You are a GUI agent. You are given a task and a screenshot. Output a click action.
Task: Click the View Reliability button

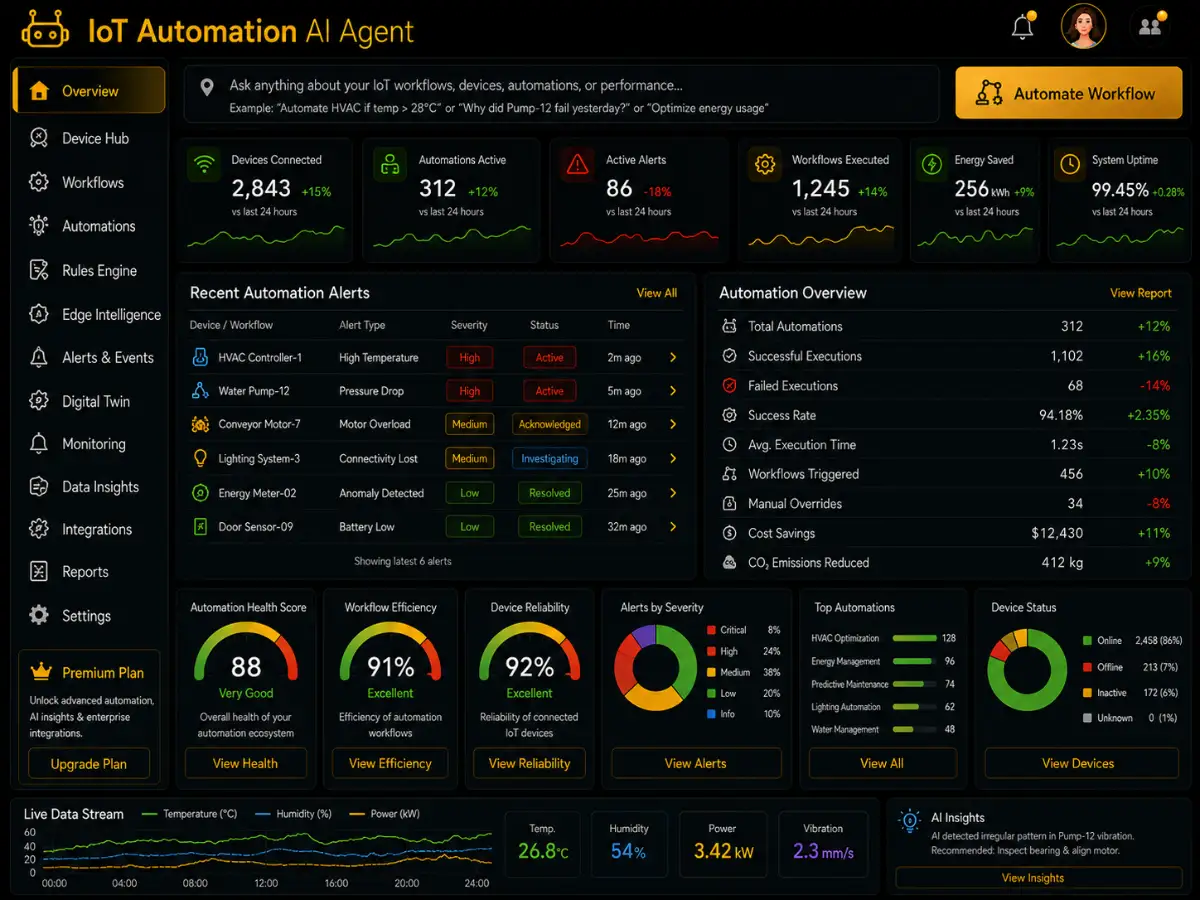pos(529,763)
